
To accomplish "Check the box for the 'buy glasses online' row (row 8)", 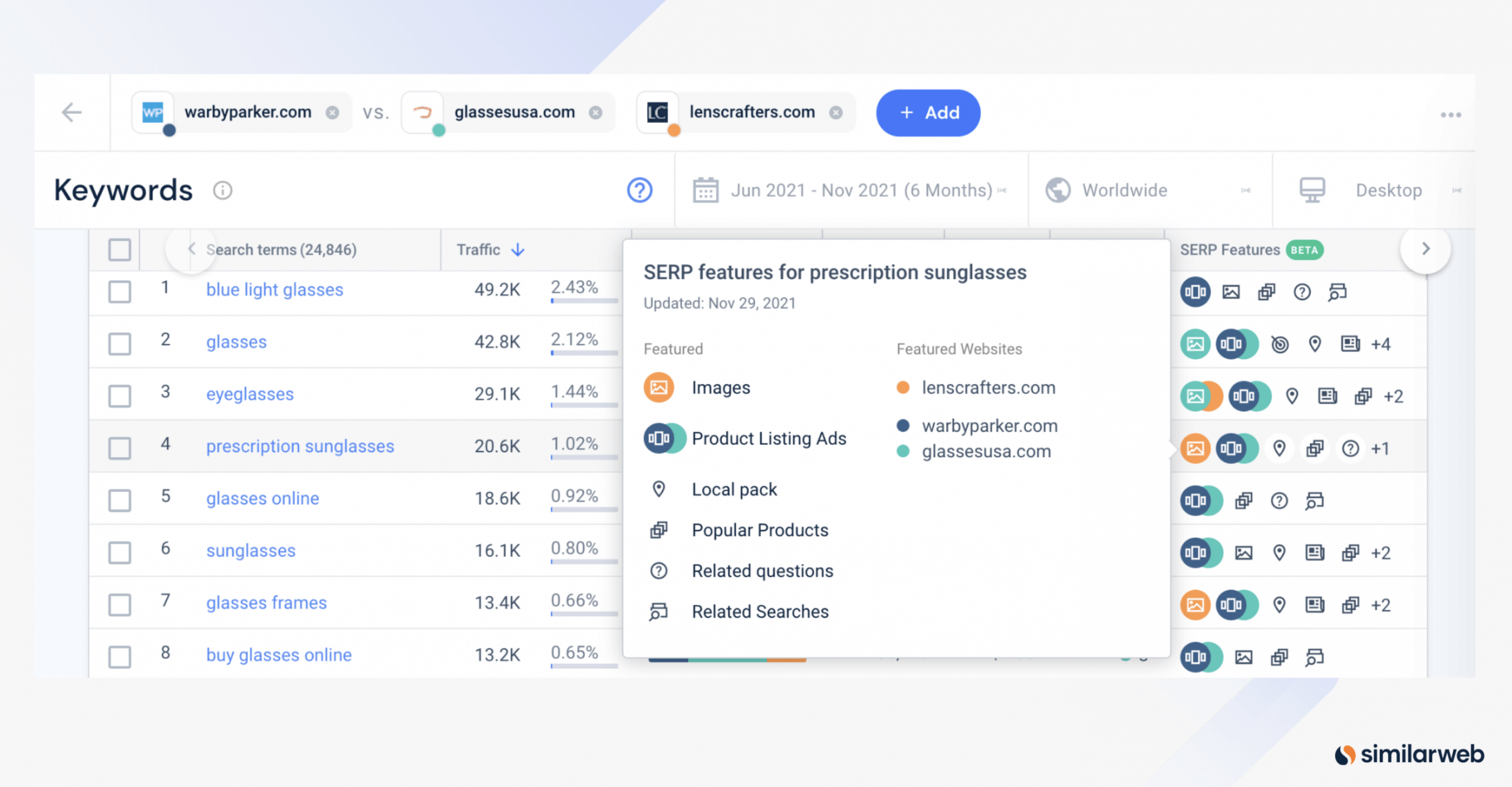I will (119, 656).
